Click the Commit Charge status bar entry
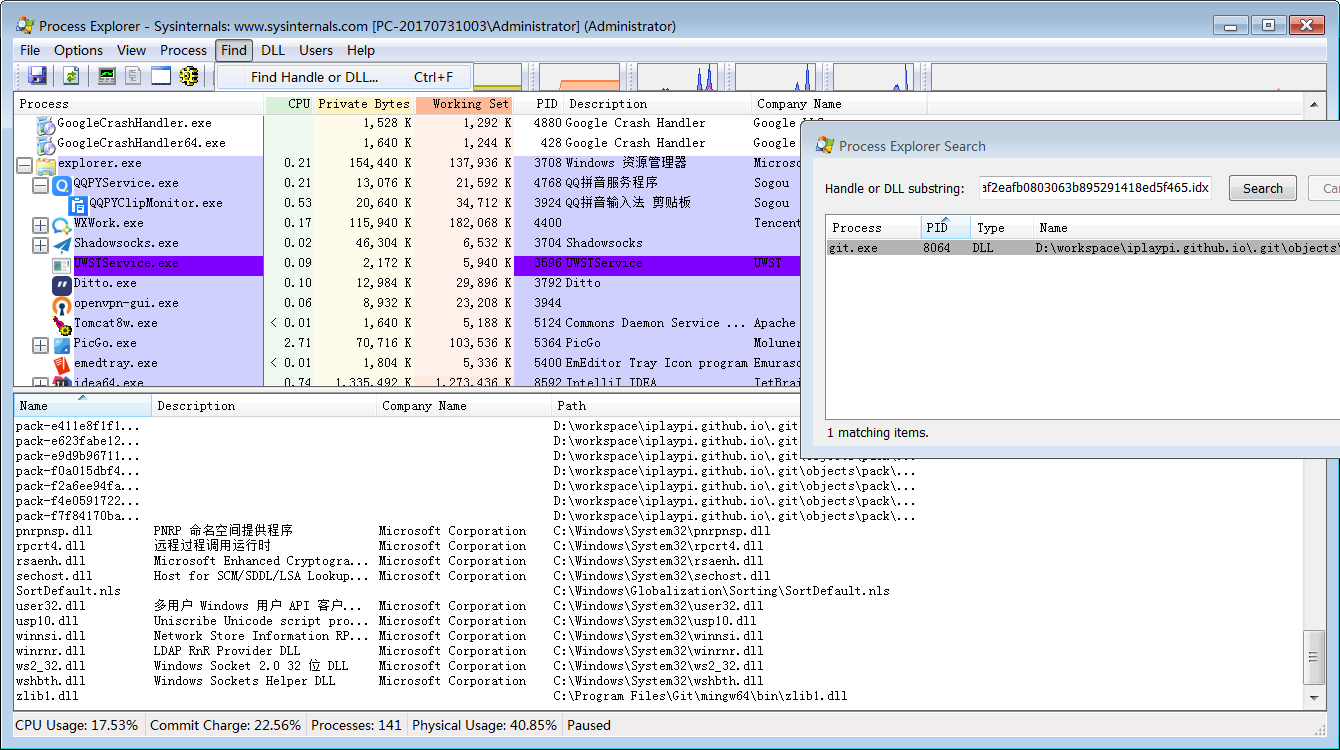Screen dimensions: 1340x750 [225, 726]
